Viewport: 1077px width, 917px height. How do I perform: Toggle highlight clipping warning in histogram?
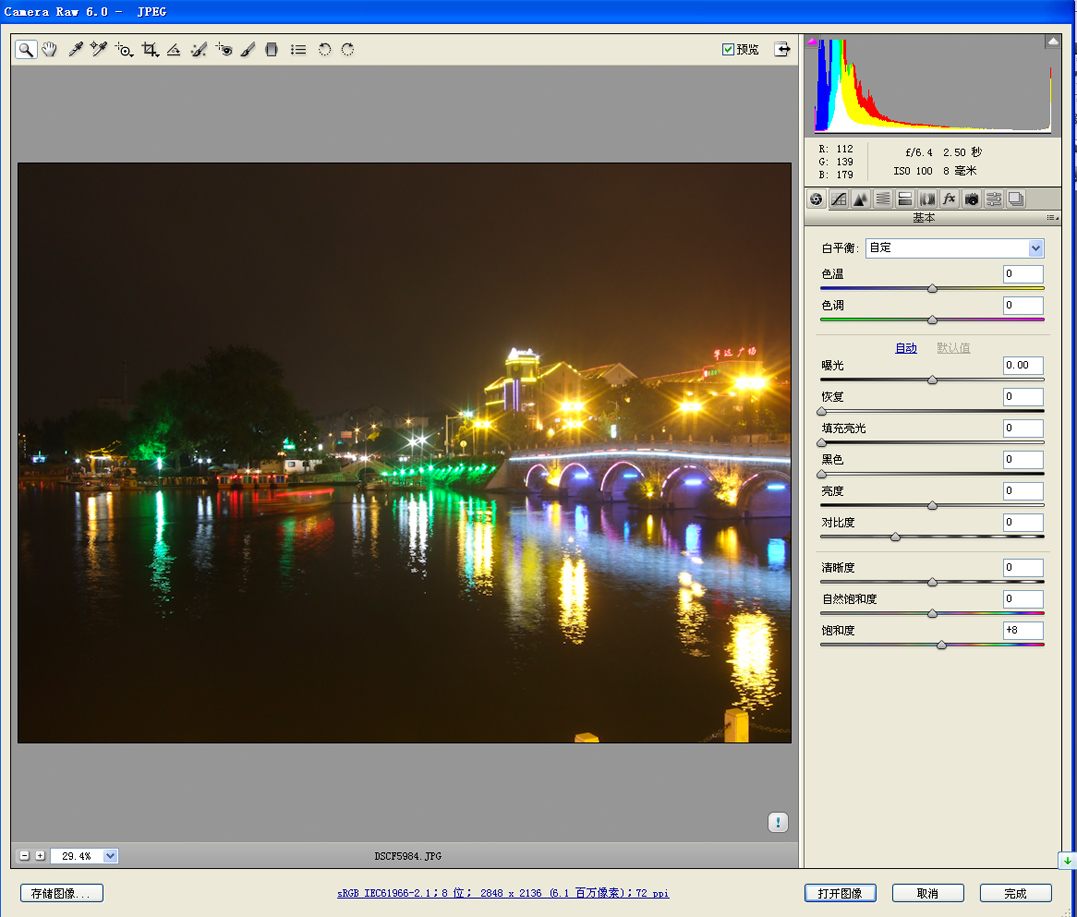pos(1052,42)
